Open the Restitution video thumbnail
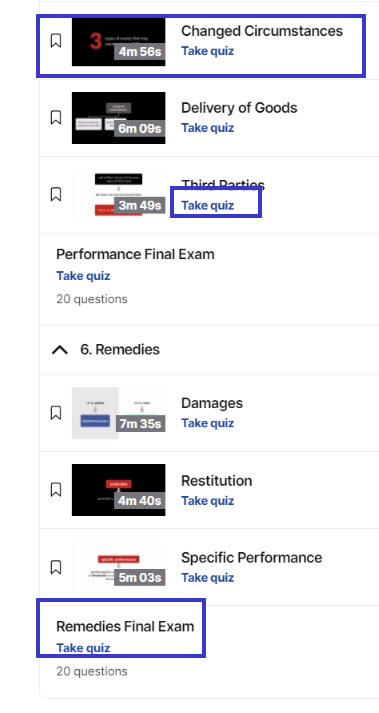This screenshot has height=713, width=379. [119, 490]
